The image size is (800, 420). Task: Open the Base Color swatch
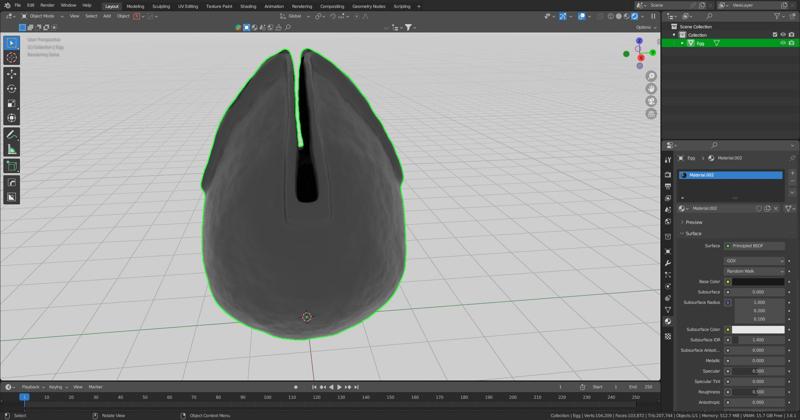(x=758, y=282)
